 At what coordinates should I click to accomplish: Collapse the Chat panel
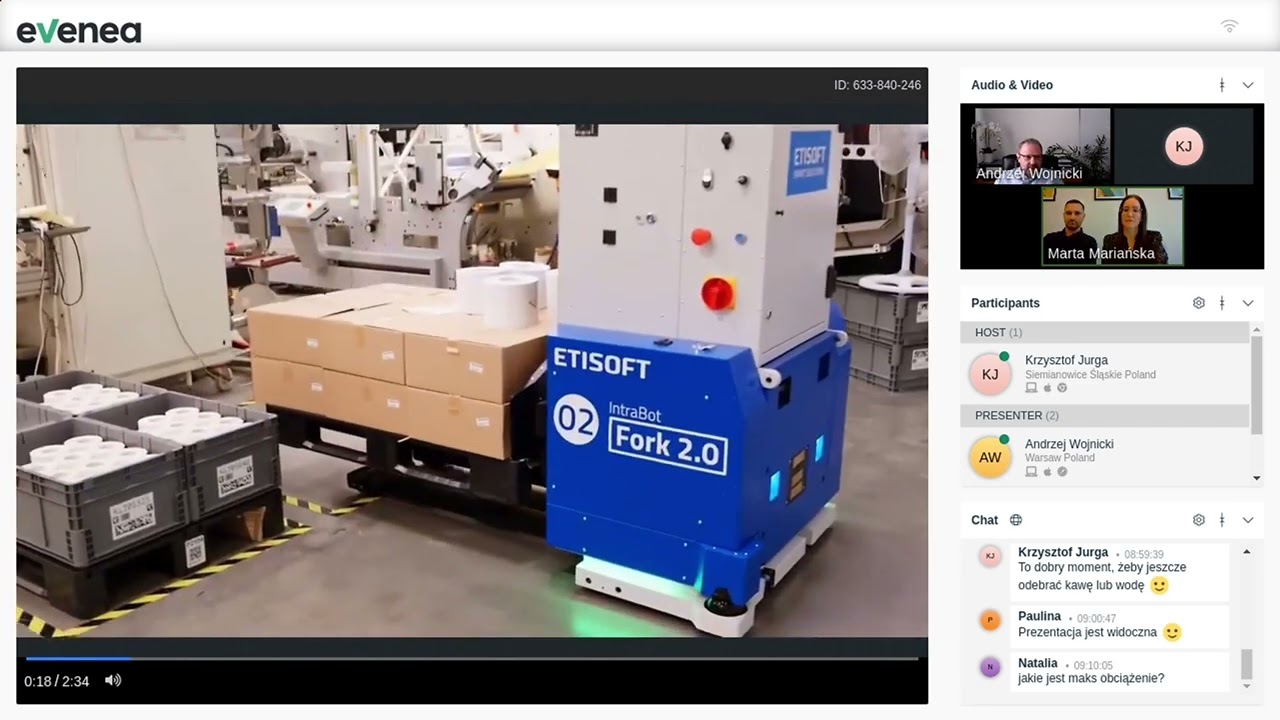pos(1248,520)
